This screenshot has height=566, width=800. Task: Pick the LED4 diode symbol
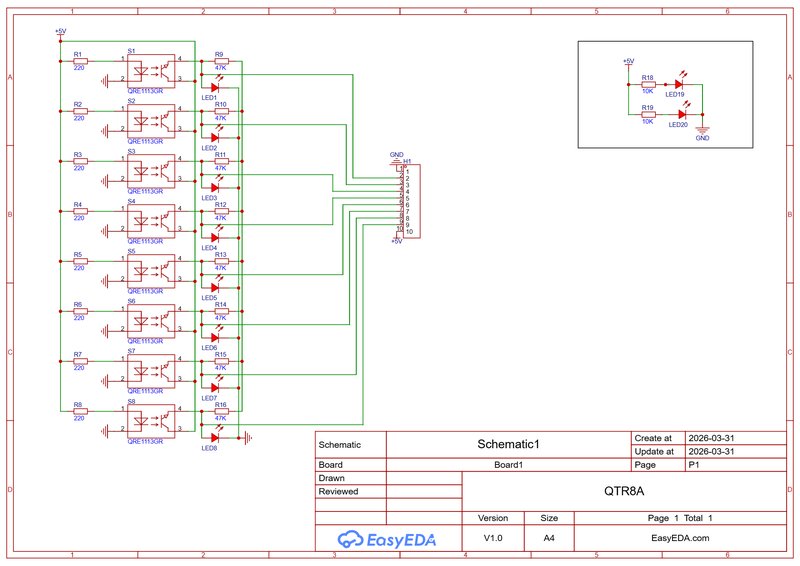(215, 238)
